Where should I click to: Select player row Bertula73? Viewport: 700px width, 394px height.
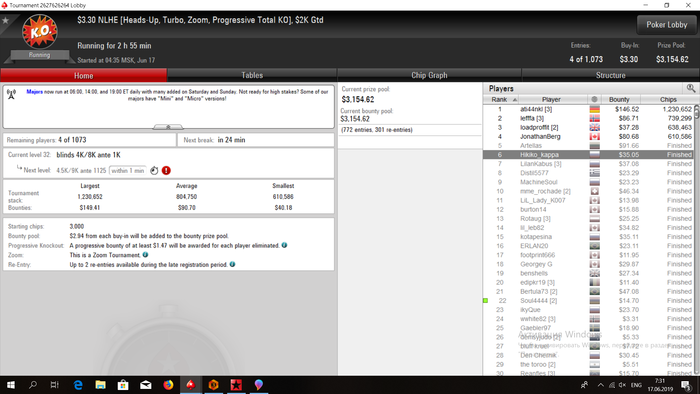(588, 291)
